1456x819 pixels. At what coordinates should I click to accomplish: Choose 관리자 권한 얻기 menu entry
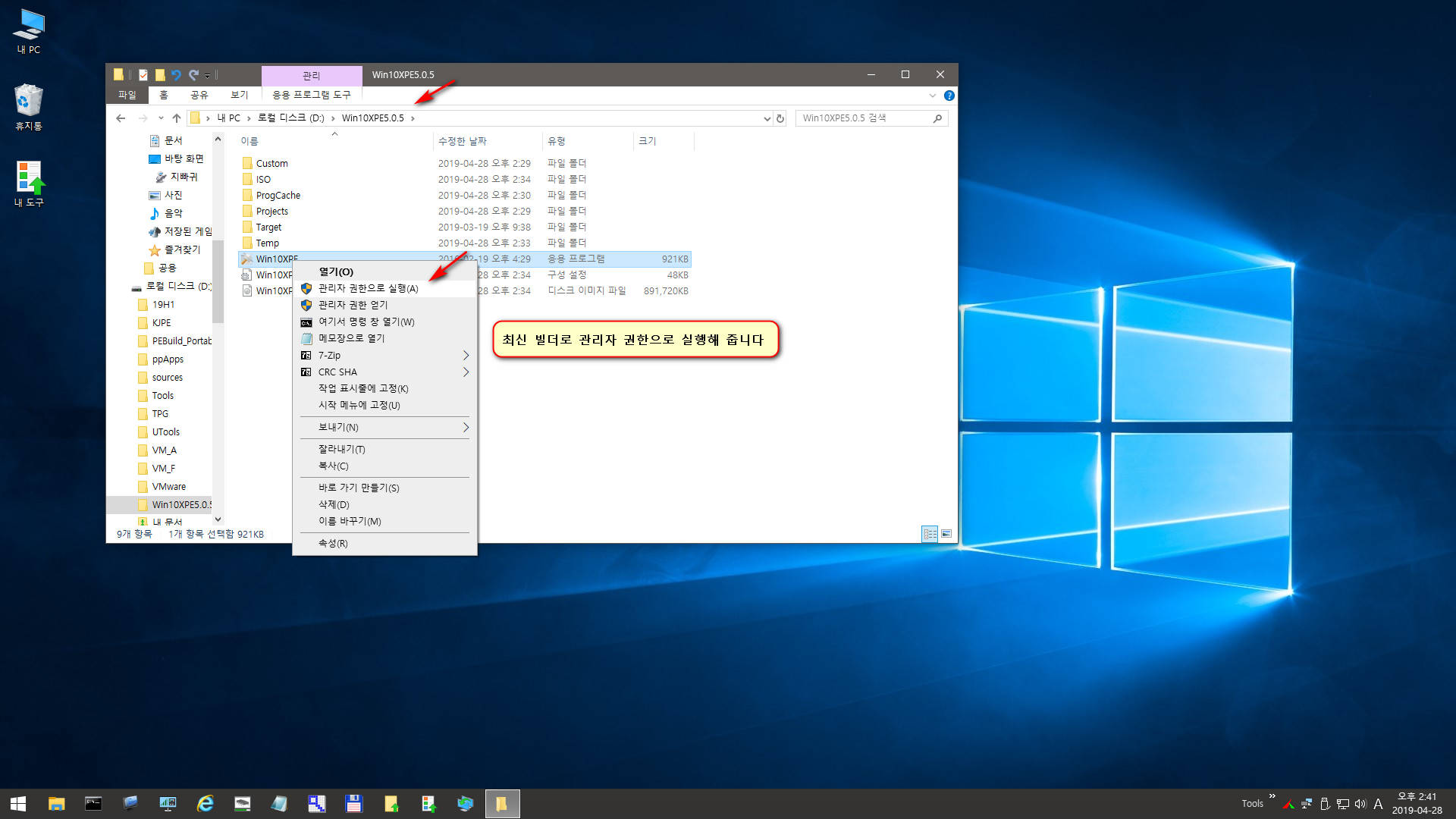[384, 305]
